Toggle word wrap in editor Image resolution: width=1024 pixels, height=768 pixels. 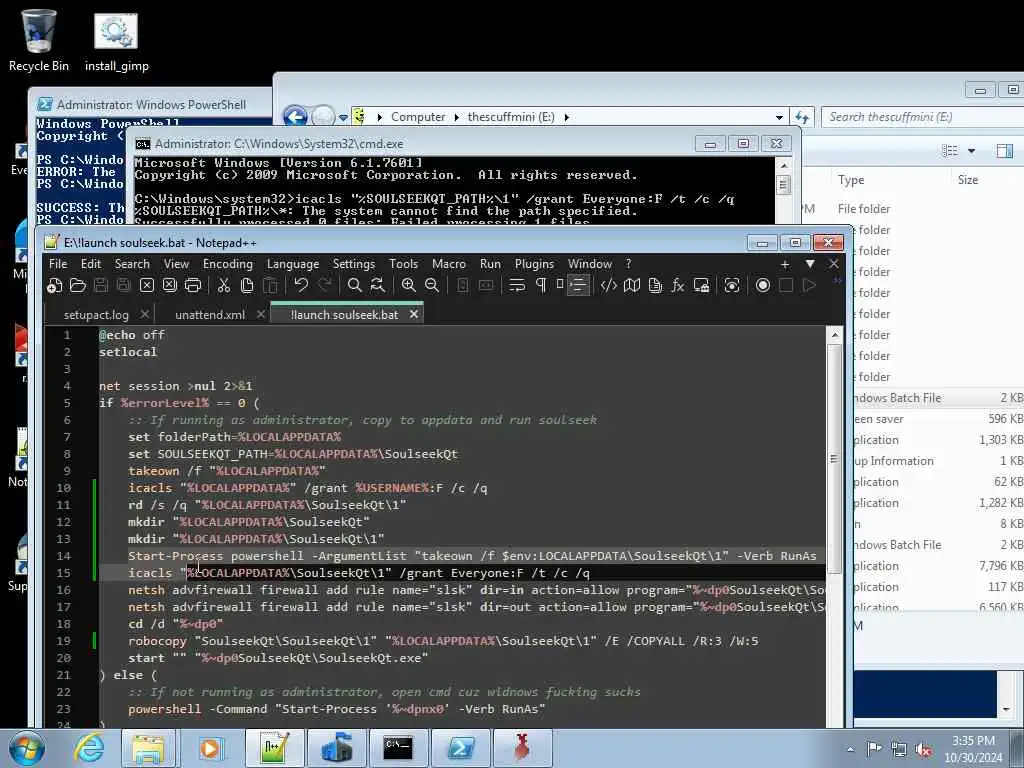coord(517,285)
